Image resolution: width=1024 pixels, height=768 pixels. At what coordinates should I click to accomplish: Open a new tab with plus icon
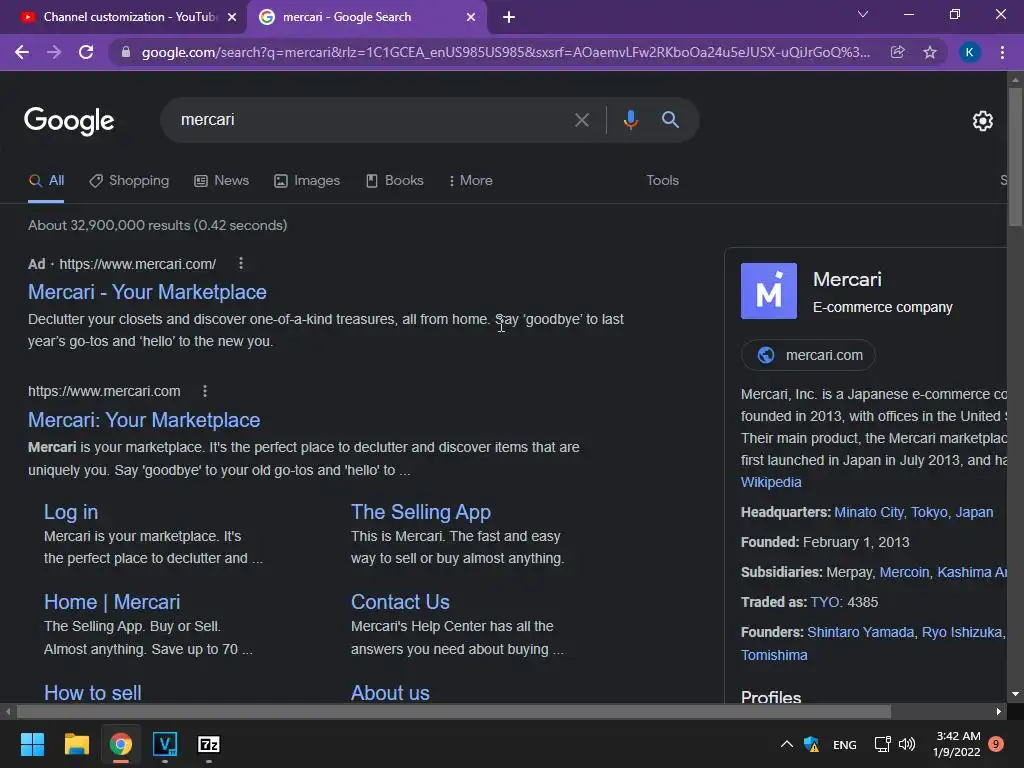click(509, 18)
